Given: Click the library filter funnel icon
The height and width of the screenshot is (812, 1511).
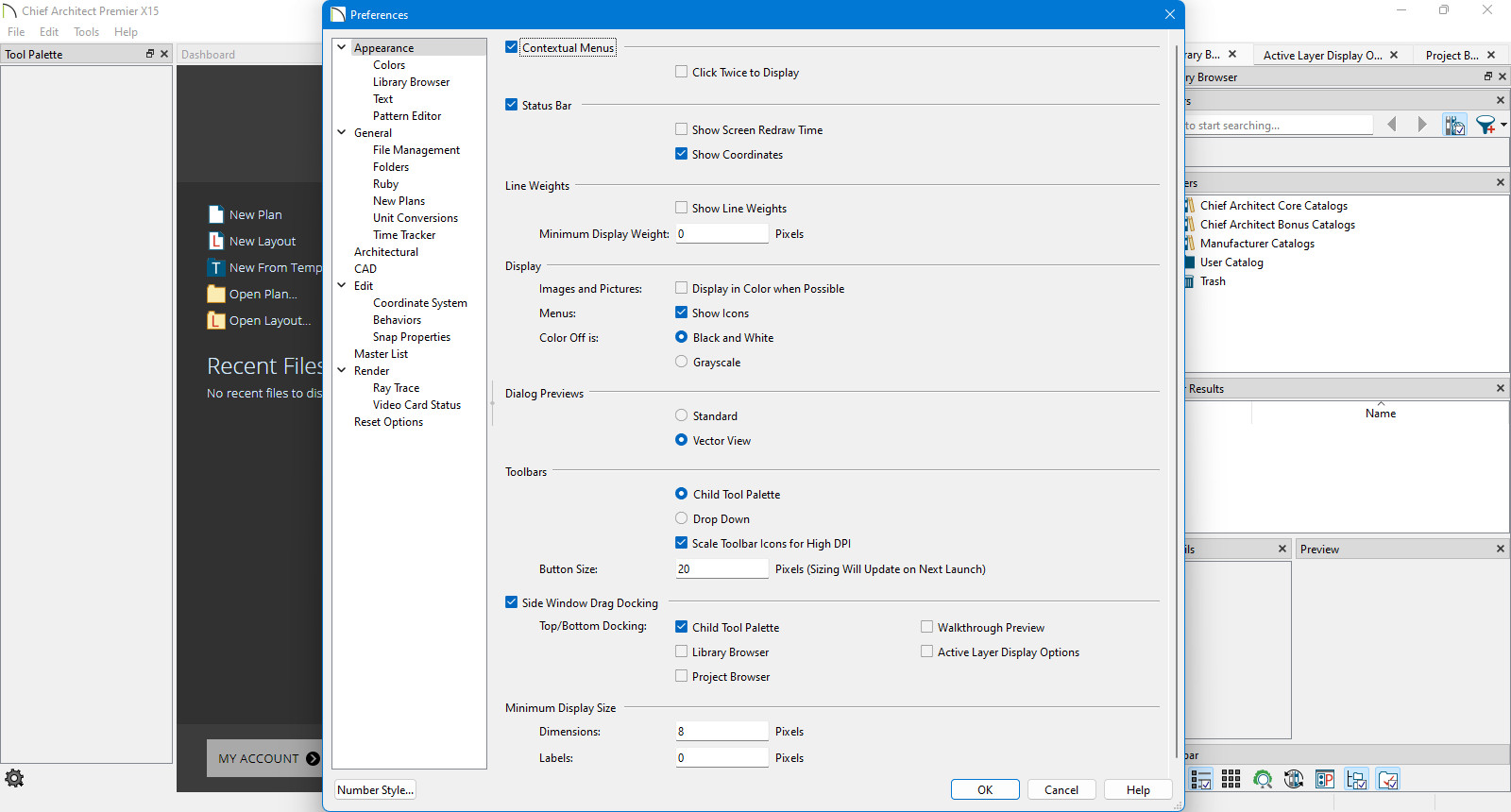Looking at the screenshot, I should point(1486,125).
